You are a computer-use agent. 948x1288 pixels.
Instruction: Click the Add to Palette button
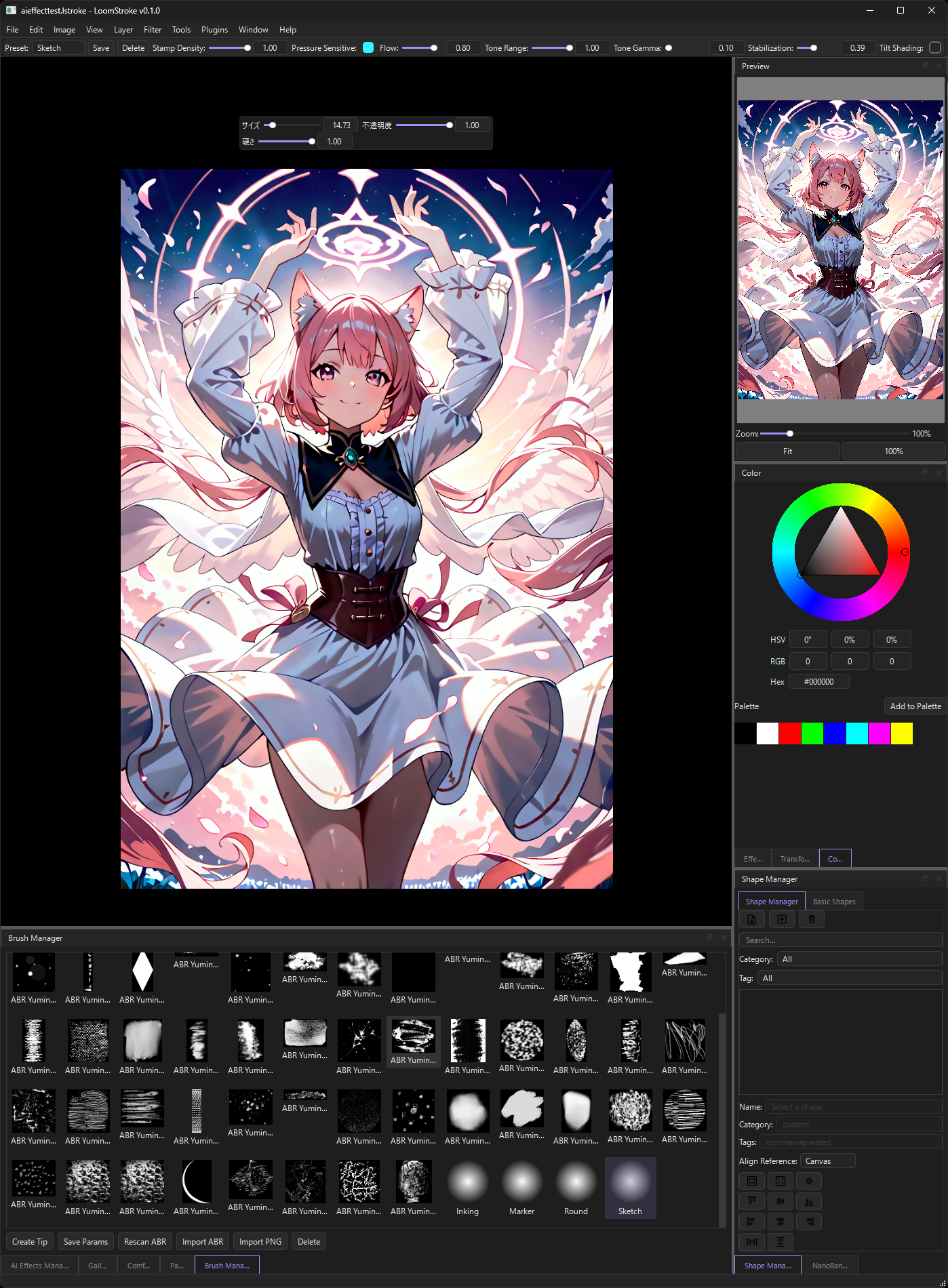coord(915,706)
